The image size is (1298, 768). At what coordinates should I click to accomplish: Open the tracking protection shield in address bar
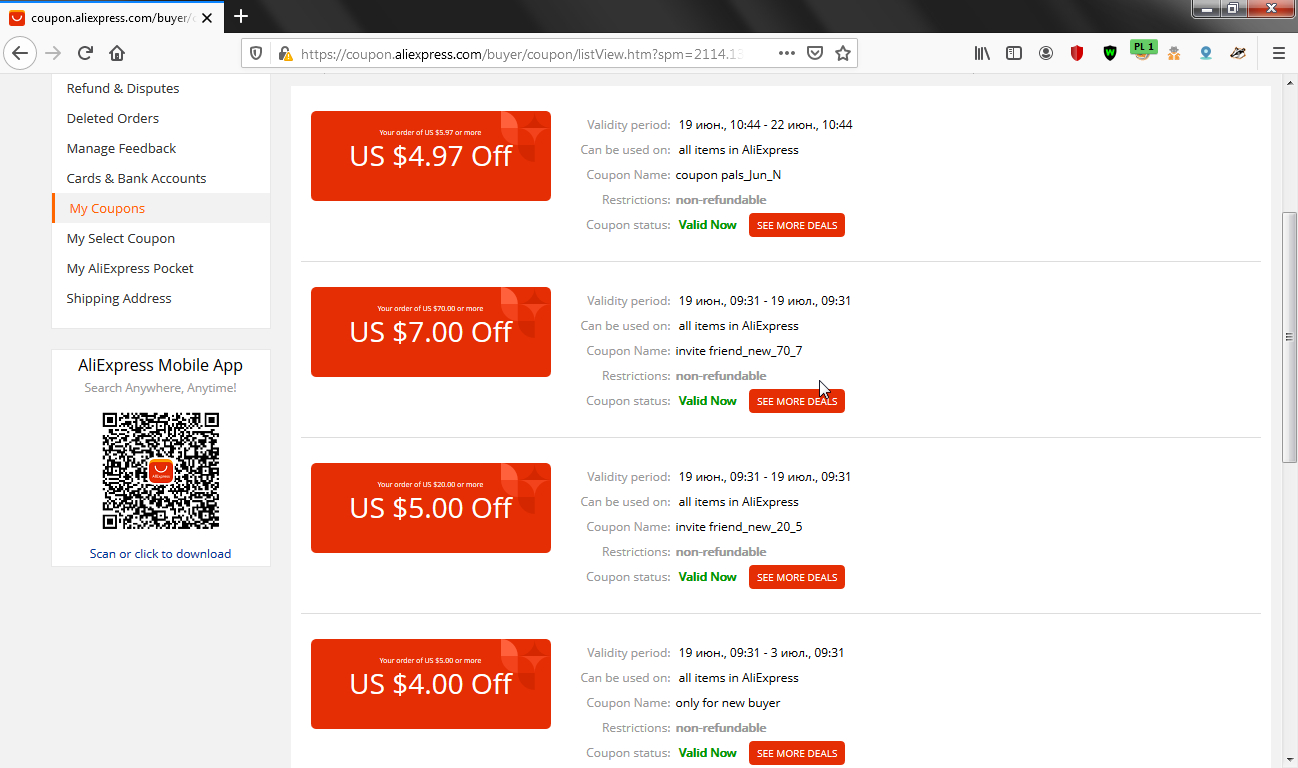click(256, 54)
